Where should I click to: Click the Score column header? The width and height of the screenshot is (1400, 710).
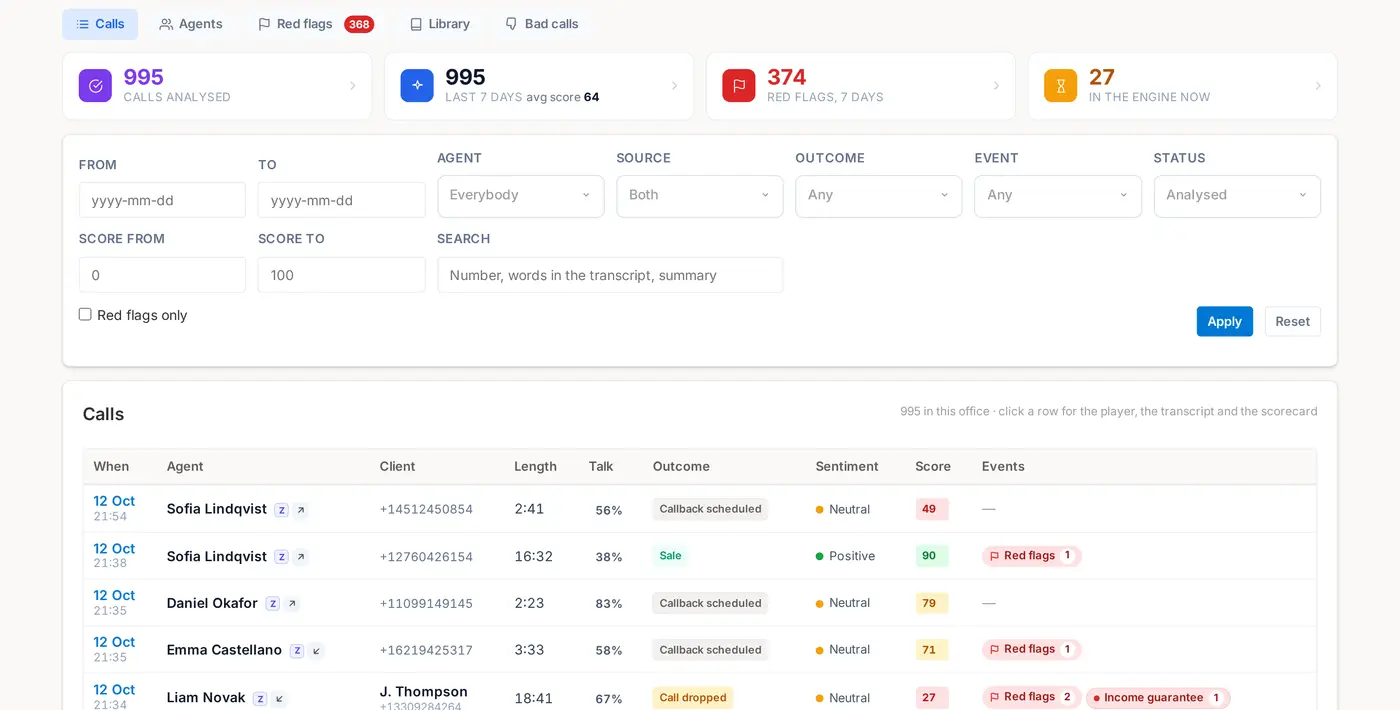point(933,466)
